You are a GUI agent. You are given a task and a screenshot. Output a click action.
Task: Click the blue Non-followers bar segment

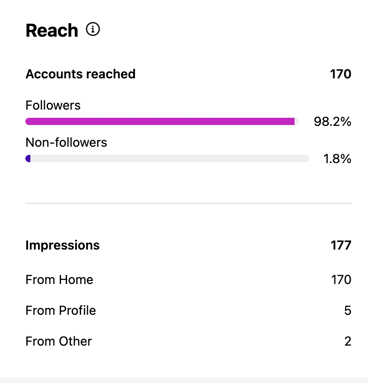coord(28,159)
